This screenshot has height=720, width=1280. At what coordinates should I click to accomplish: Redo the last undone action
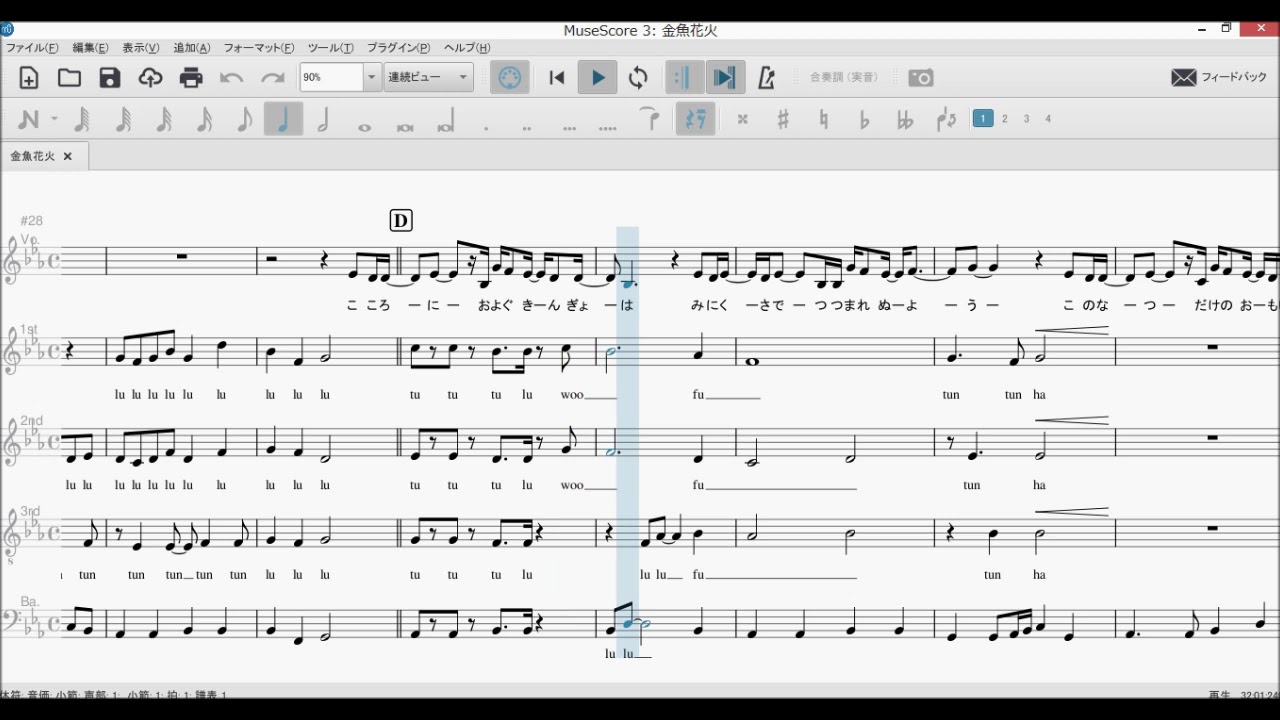(x=272, y=78)
